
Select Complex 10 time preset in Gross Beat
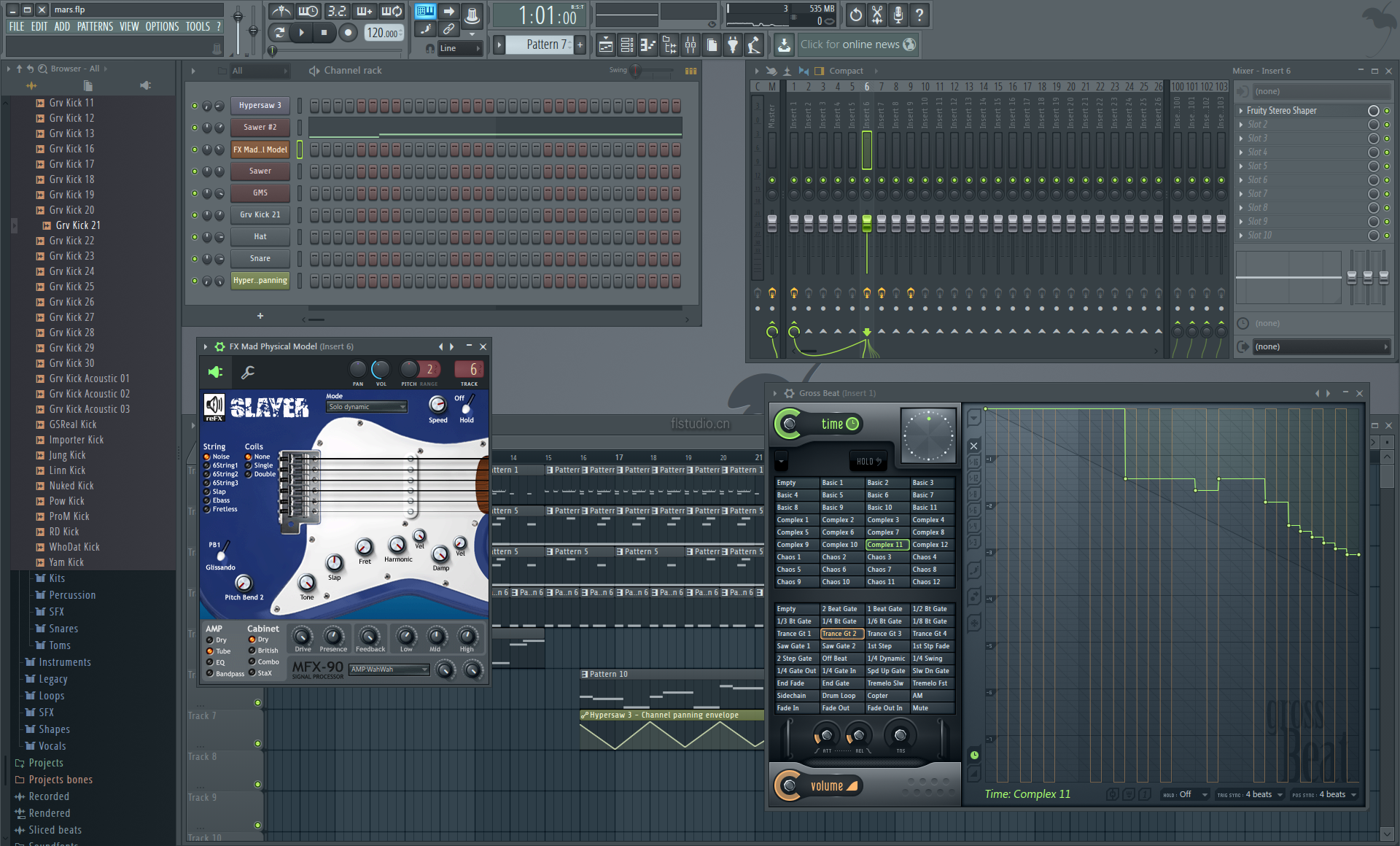tap(841, 545)
